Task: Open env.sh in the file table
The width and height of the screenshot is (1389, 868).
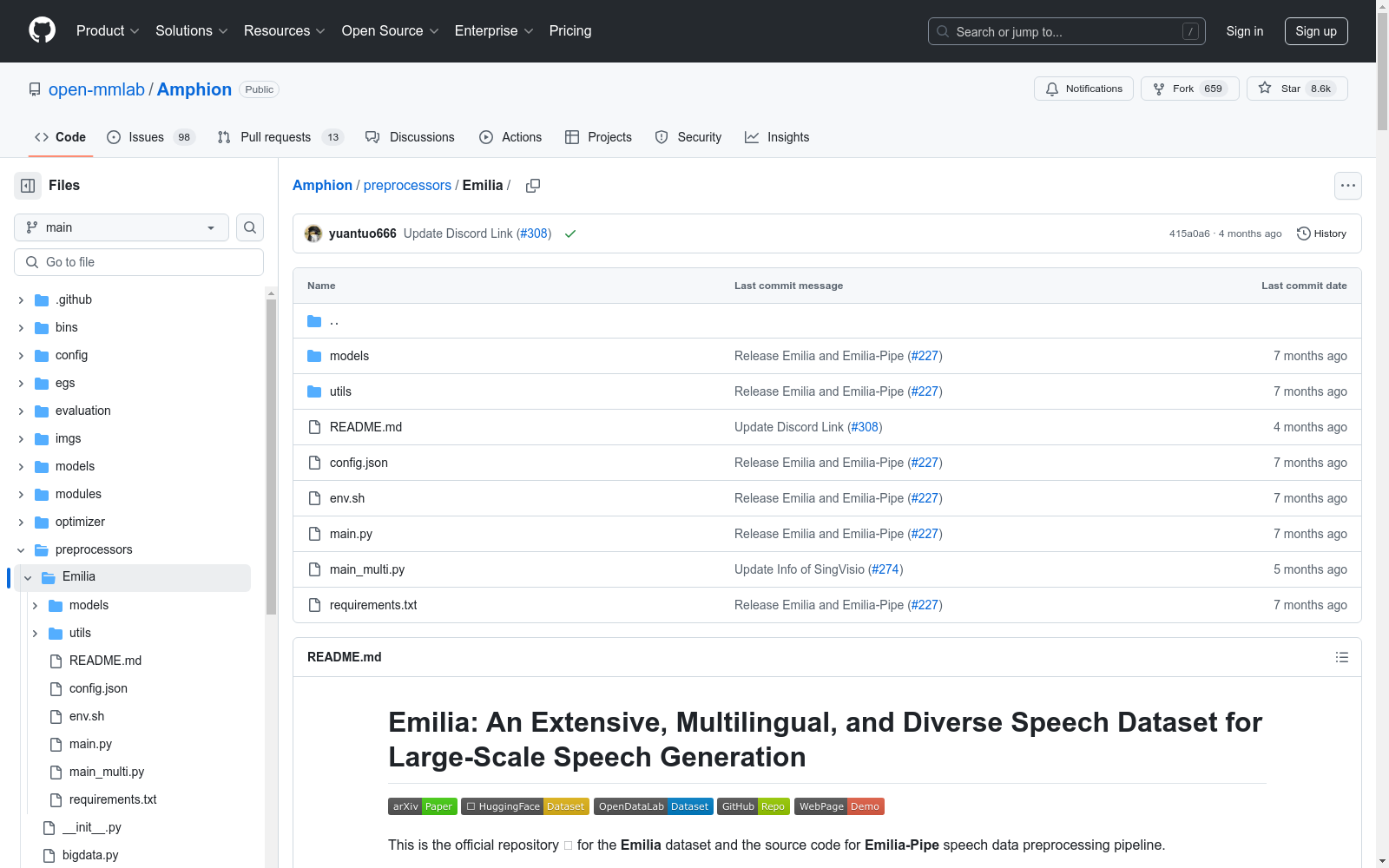Action: coord(347,498)
